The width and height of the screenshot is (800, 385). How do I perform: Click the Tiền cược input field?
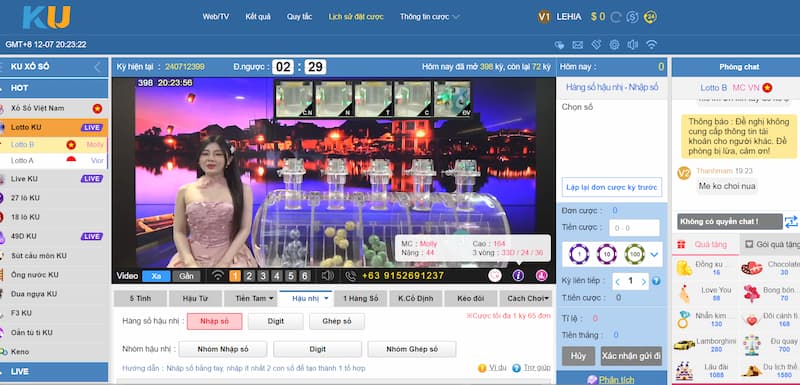coord(634,227)
